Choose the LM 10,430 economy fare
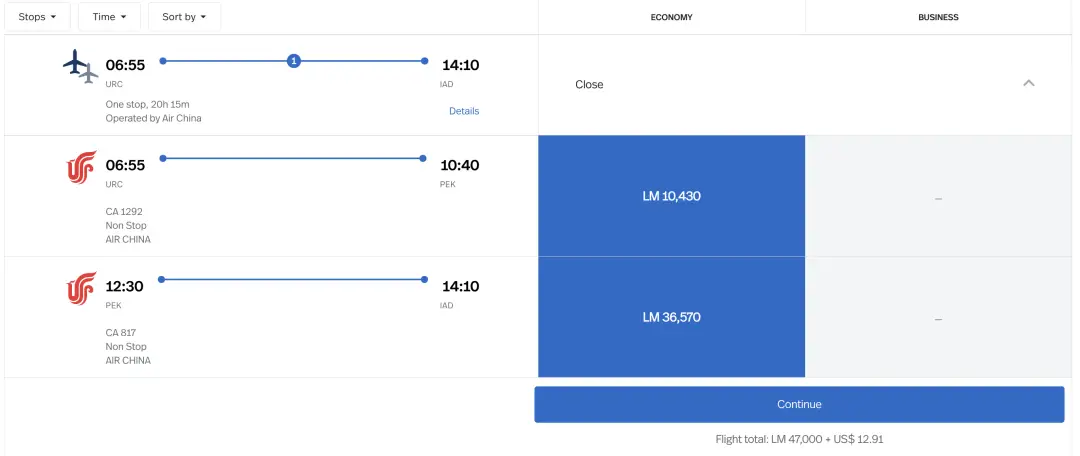 click(672, 196)
